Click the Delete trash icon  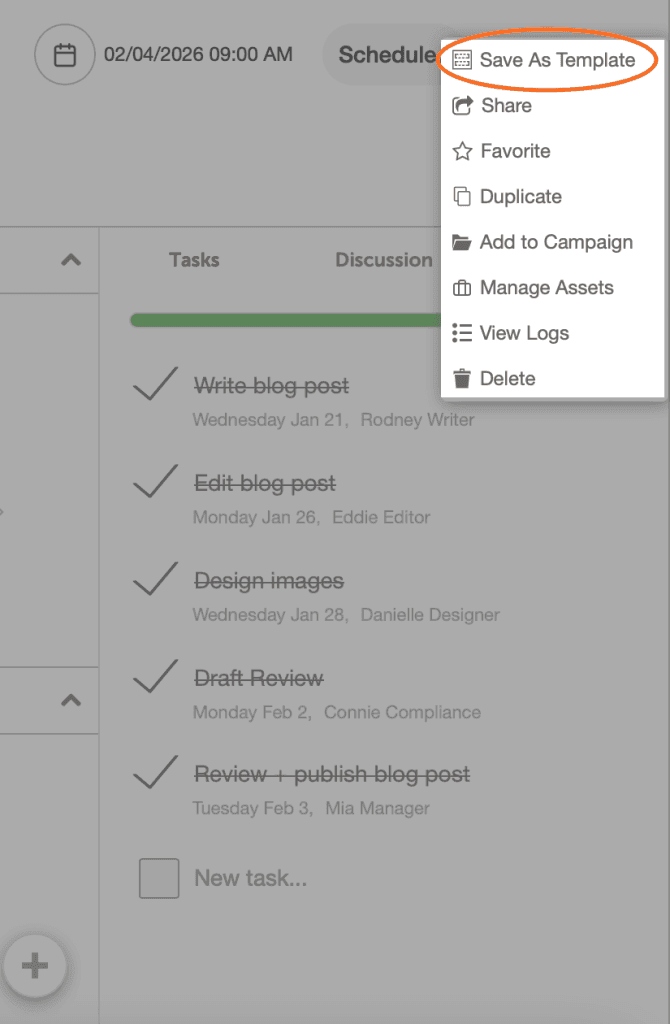pyautogui.click(x=463, y=378)
